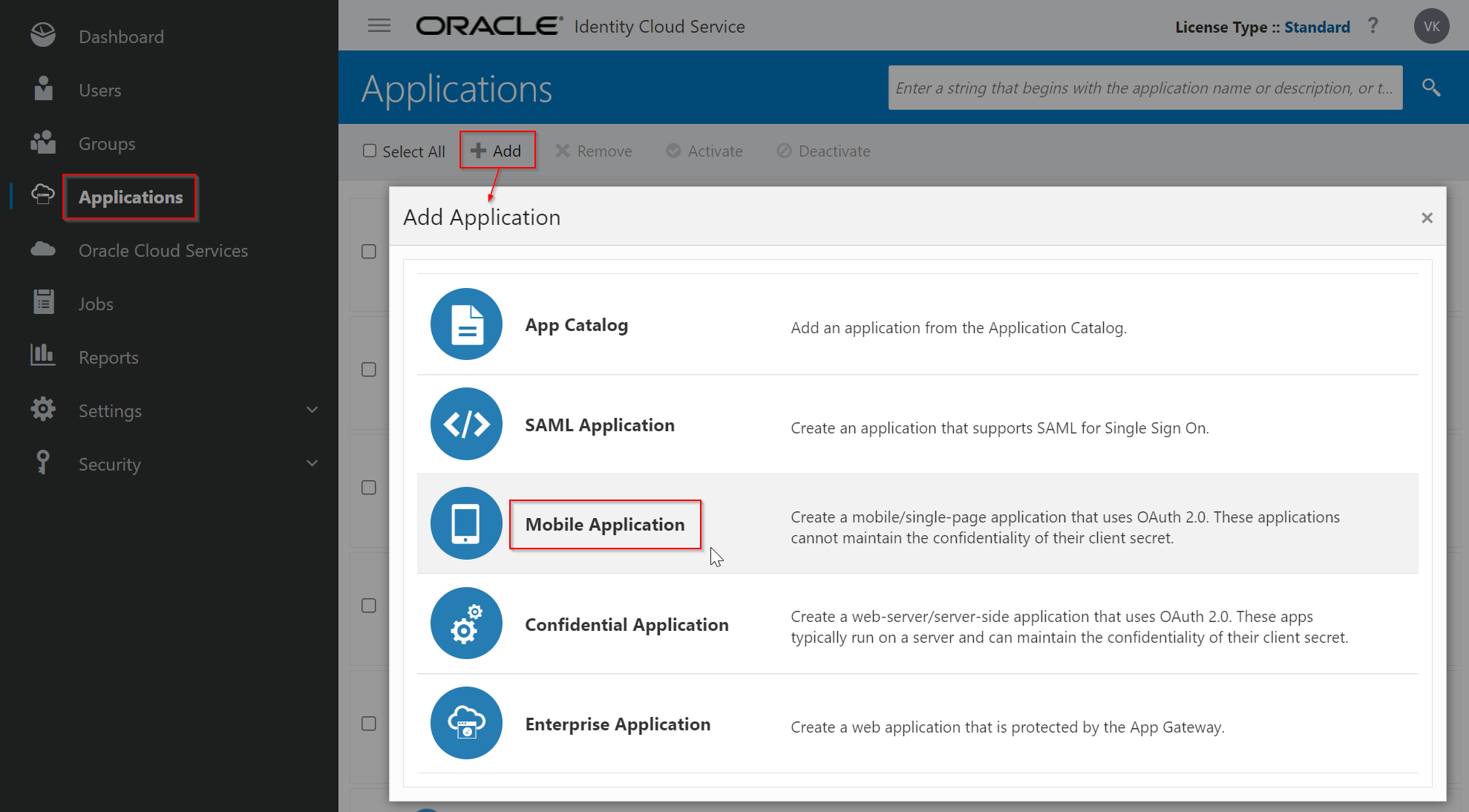Open Reports from the sidebar
The height and width of the screenshot is (812, 1469).
pyautogui.click(x=108, y=358)
